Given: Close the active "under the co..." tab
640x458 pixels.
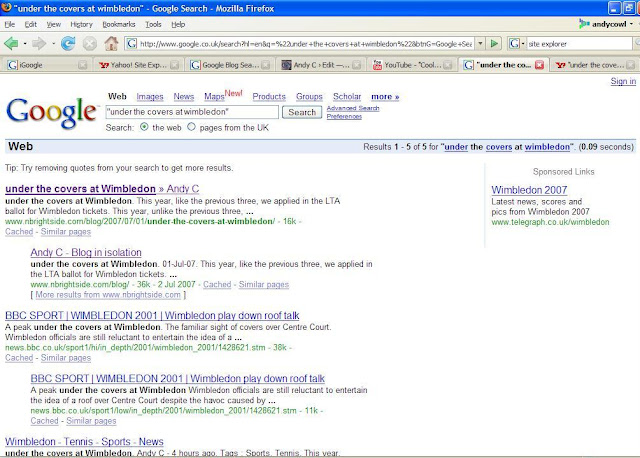Looking at the screenshot, I should click(x=539, y=65).
